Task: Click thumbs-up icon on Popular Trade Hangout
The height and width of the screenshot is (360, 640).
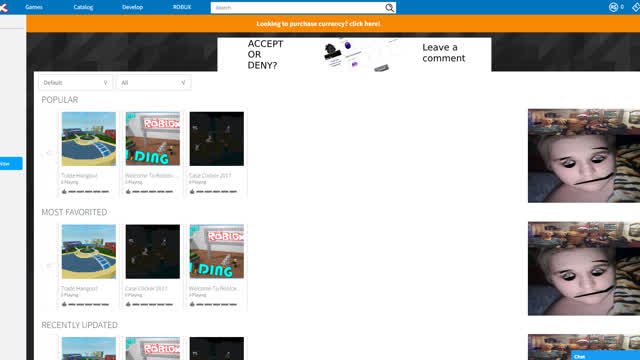Action: (x=64, y=191)
